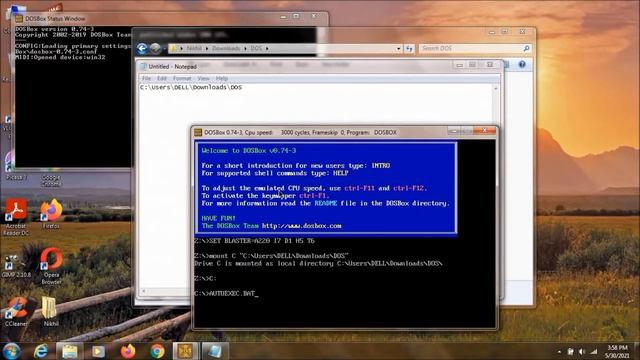Open File Explorer from the taskbar

(70, 351)
